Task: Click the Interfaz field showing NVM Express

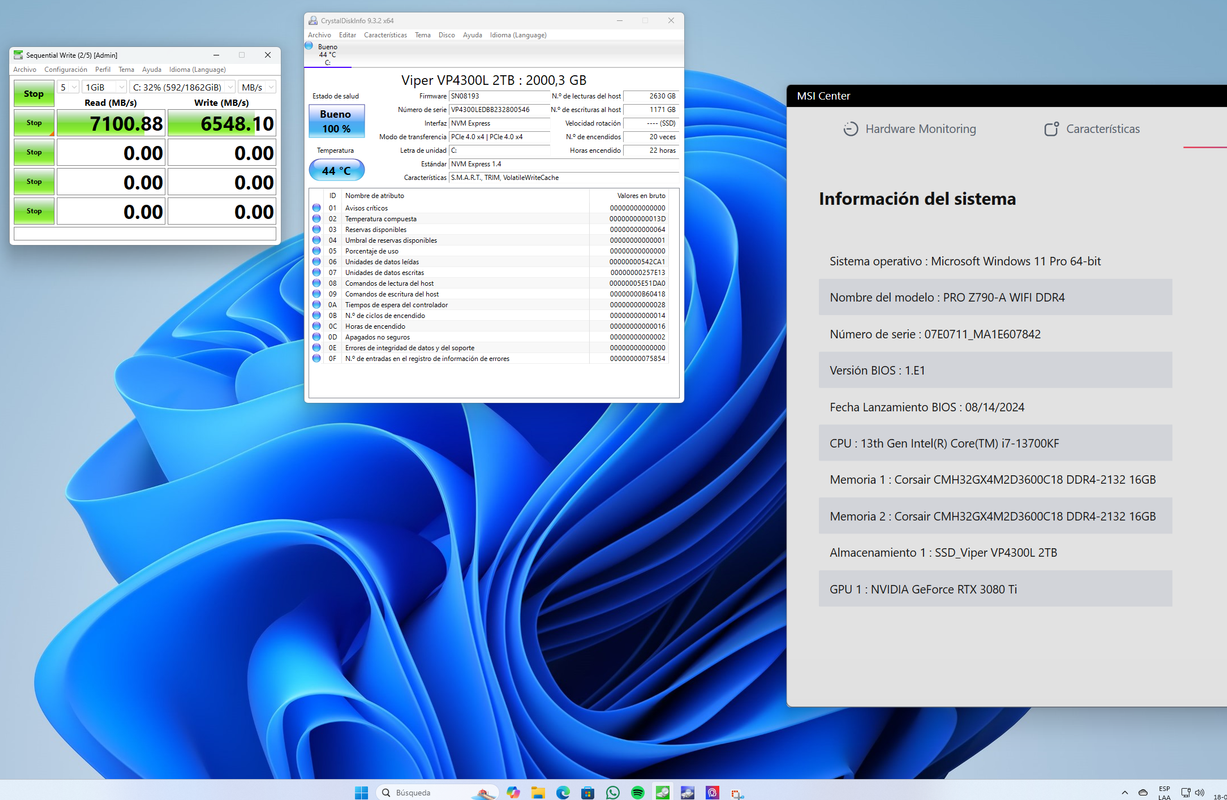Action: pos(499,123)
